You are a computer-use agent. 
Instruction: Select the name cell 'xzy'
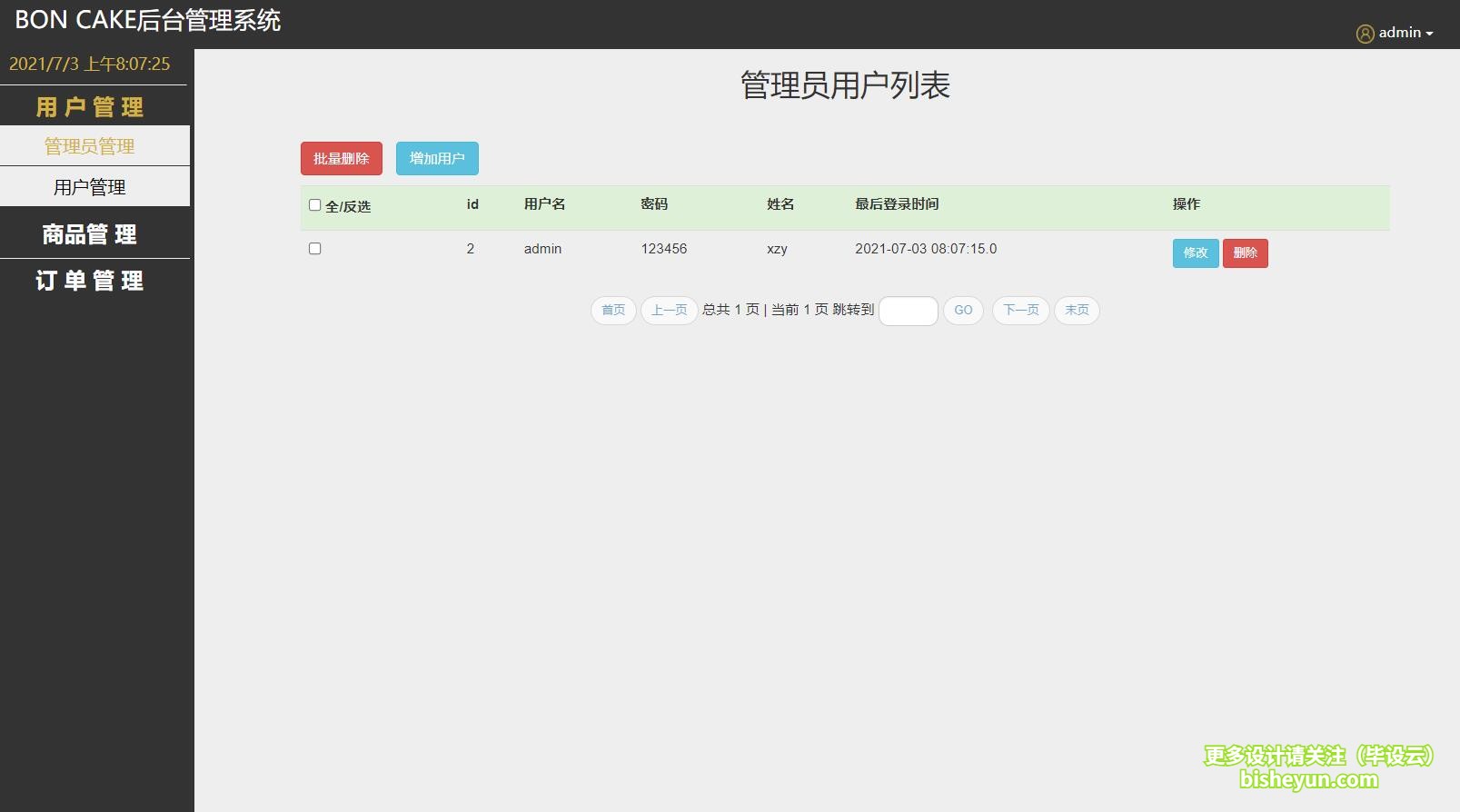[777, 249]
